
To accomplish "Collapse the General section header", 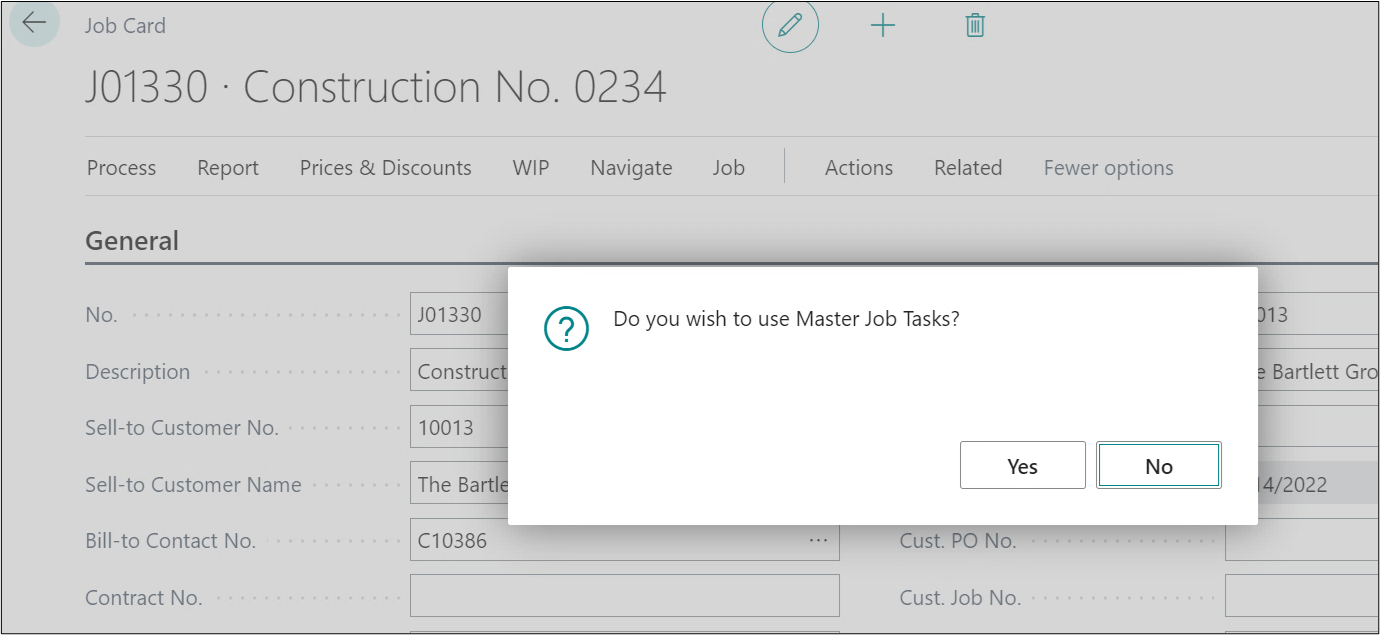I will coord(132,241).
